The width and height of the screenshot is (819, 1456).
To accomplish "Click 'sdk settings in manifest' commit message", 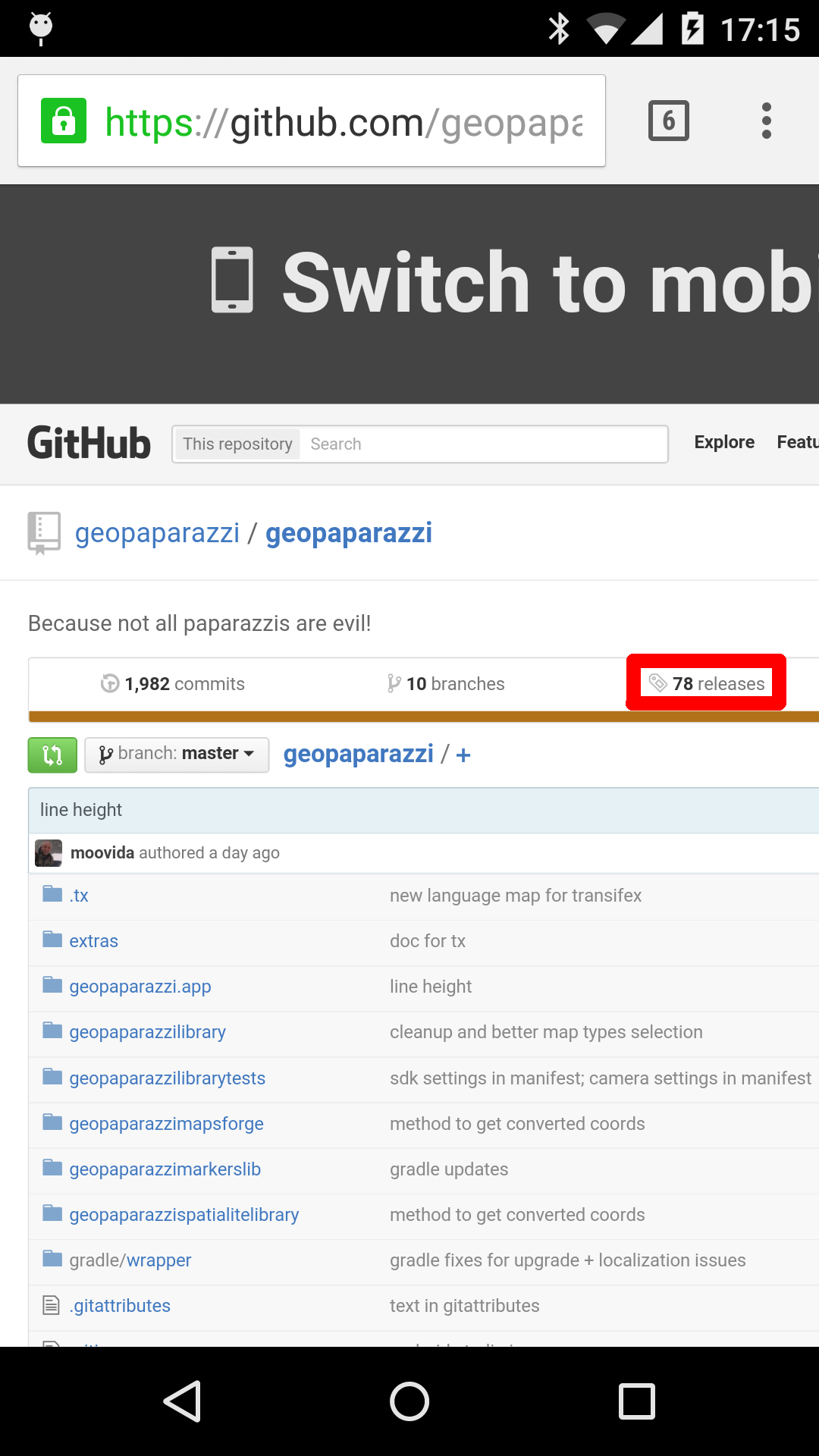I will [x=601, y=1078].
